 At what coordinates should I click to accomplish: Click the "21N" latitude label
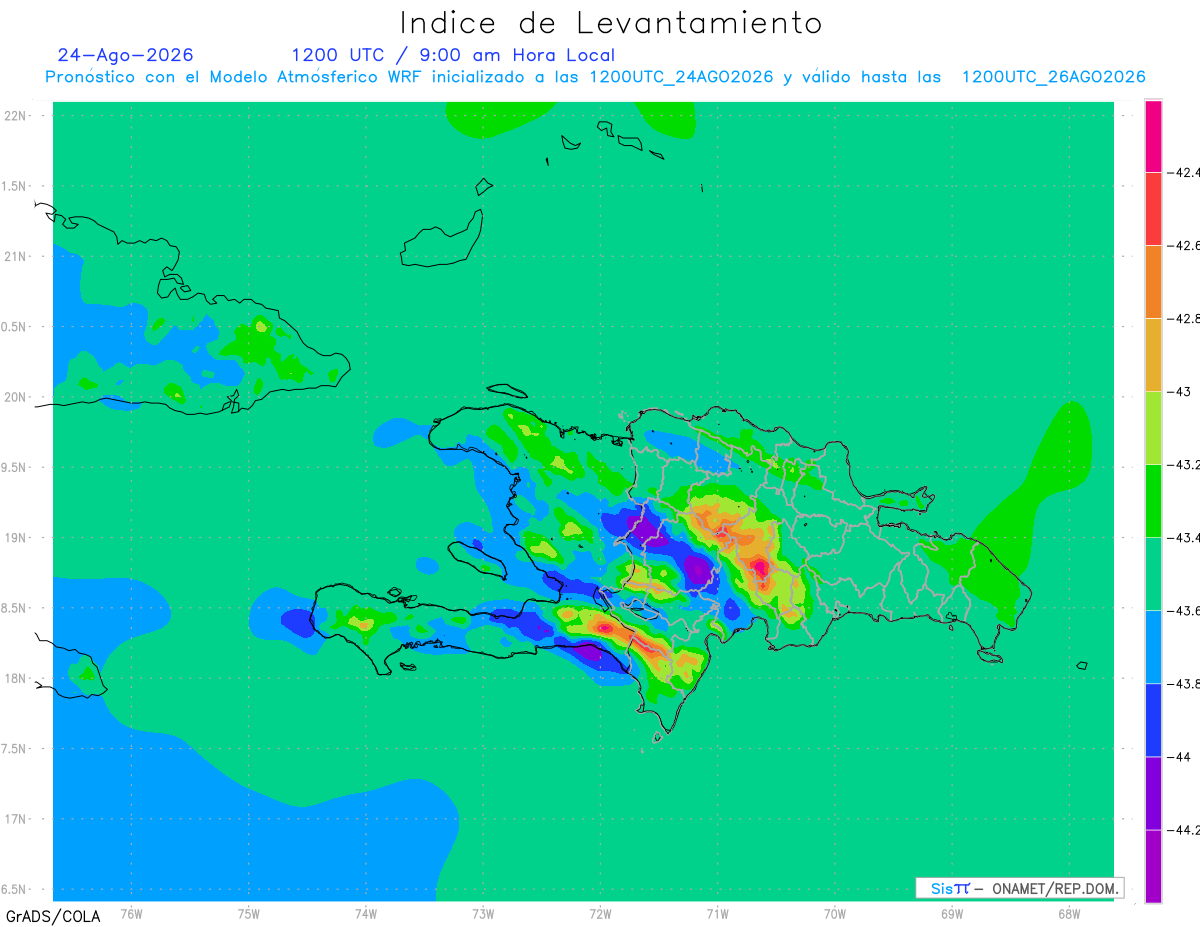click(x=16, y=256)
